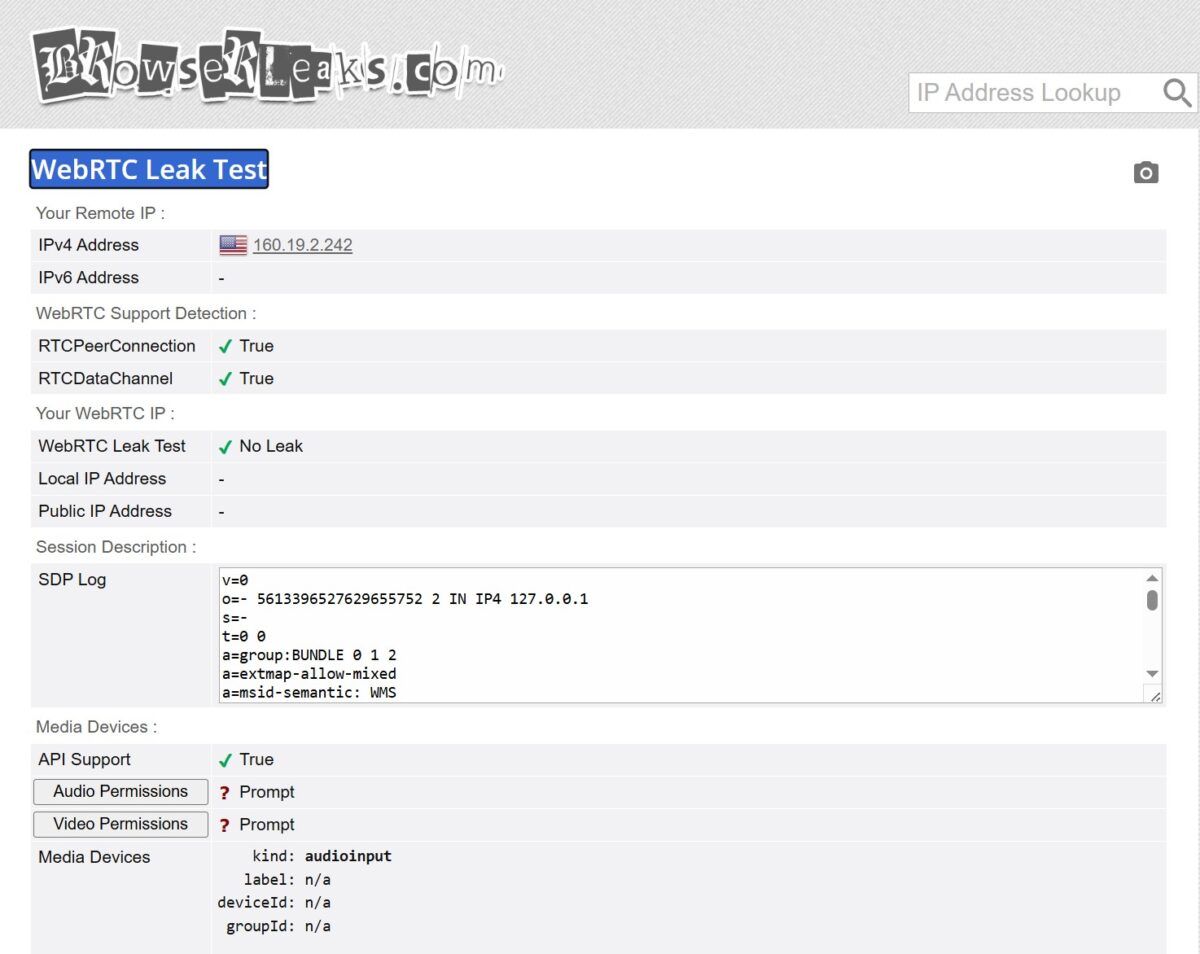Click the 'Your WebRTC IP :' section label
The image size is (1200, 954).
[105, 413]
